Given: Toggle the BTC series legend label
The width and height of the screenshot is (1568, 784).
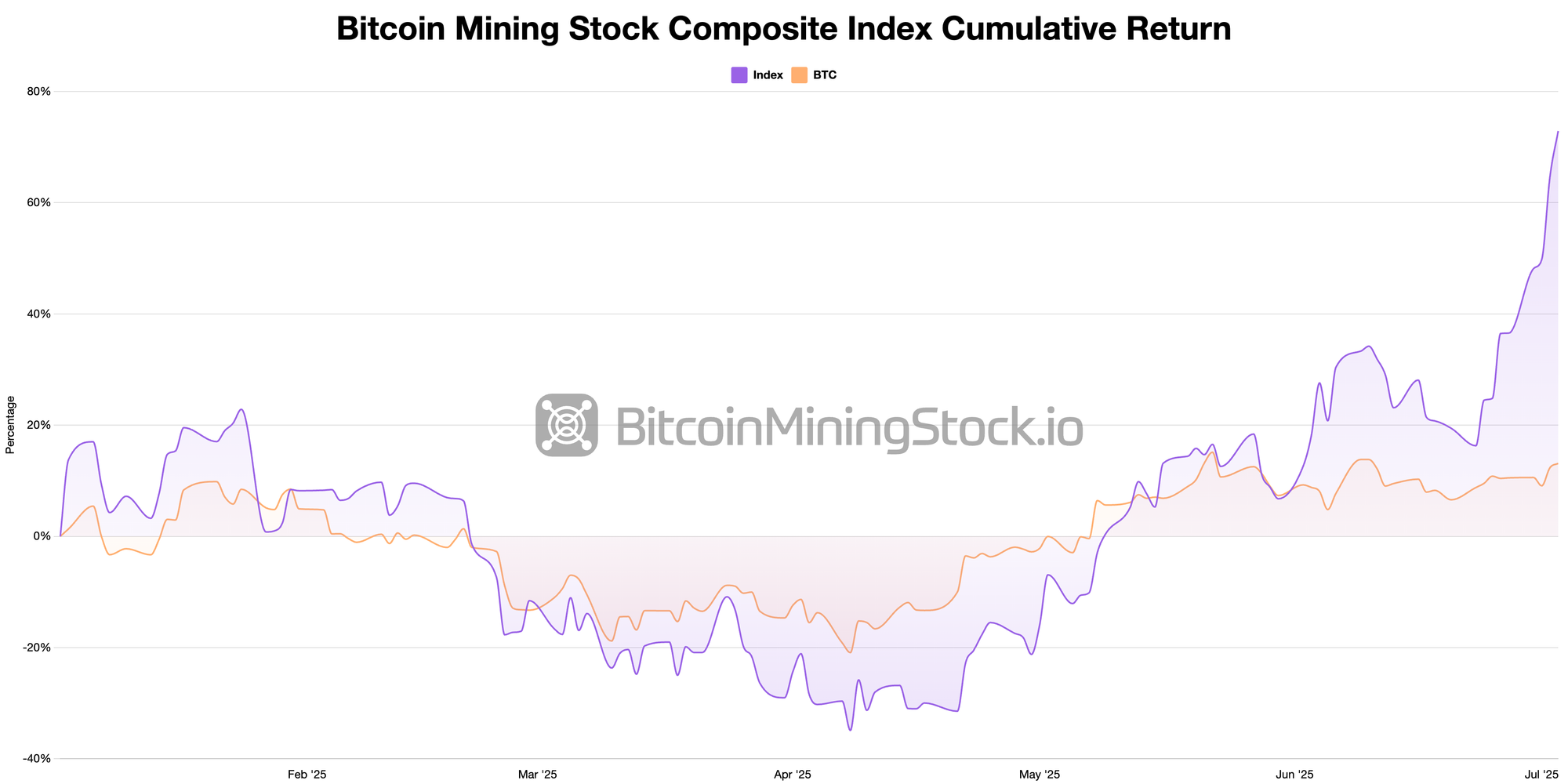Looking at the screenshot, I should 825,75.
